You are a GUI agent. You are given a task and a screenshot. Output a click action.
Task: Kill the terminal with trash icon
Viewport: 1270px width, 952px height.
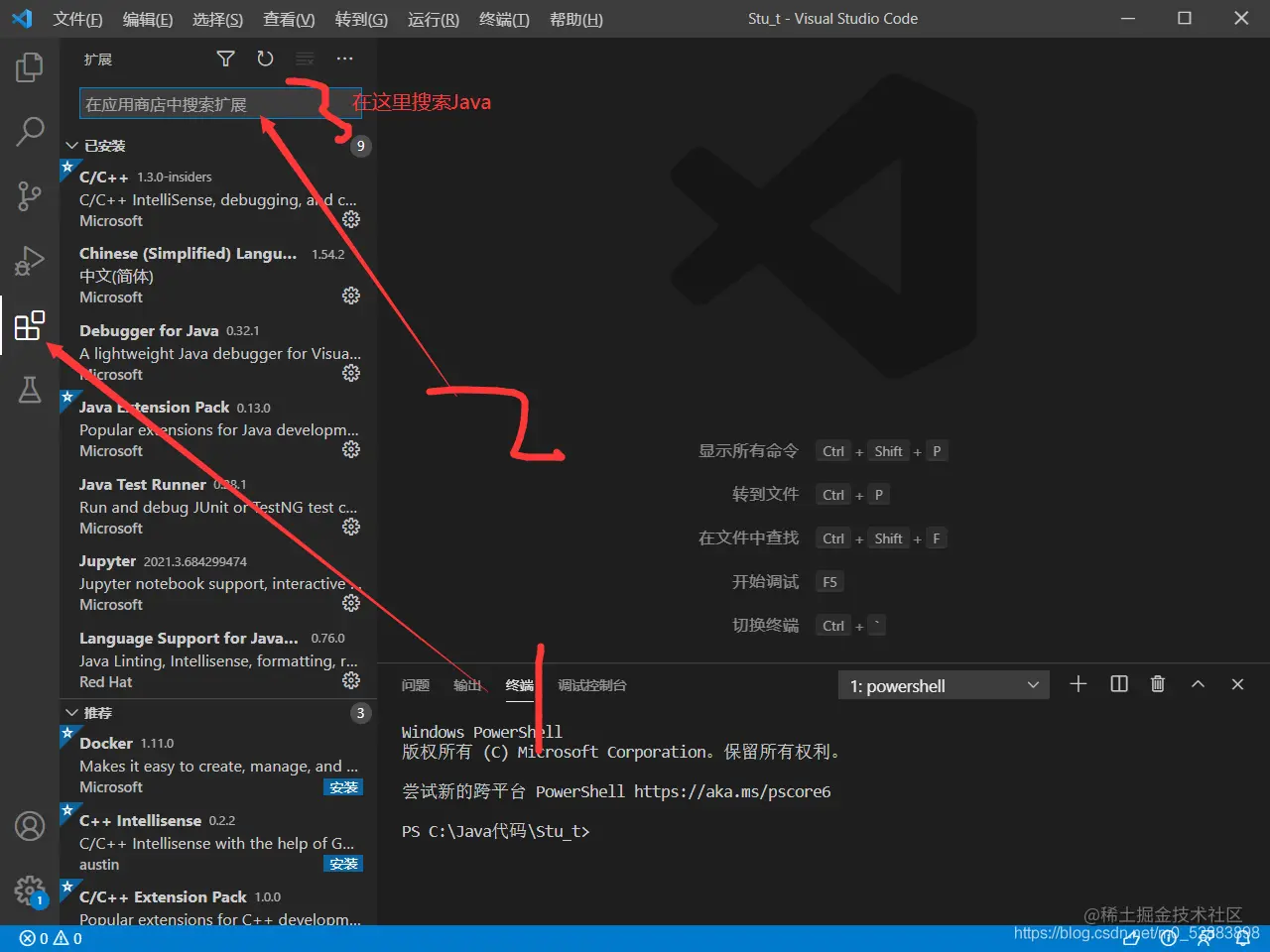(1158, 684)
